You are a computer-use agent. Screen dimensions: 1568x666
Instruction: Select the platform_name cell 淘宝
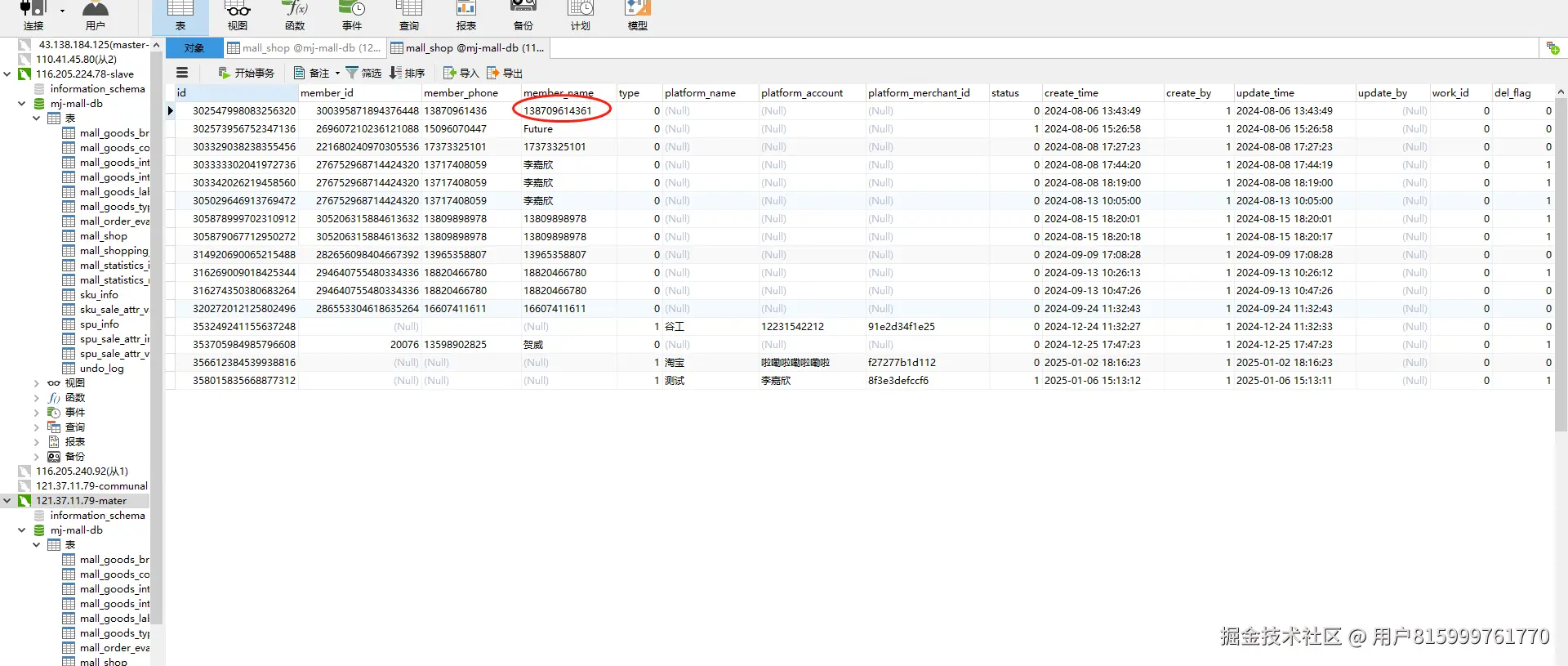710,362
